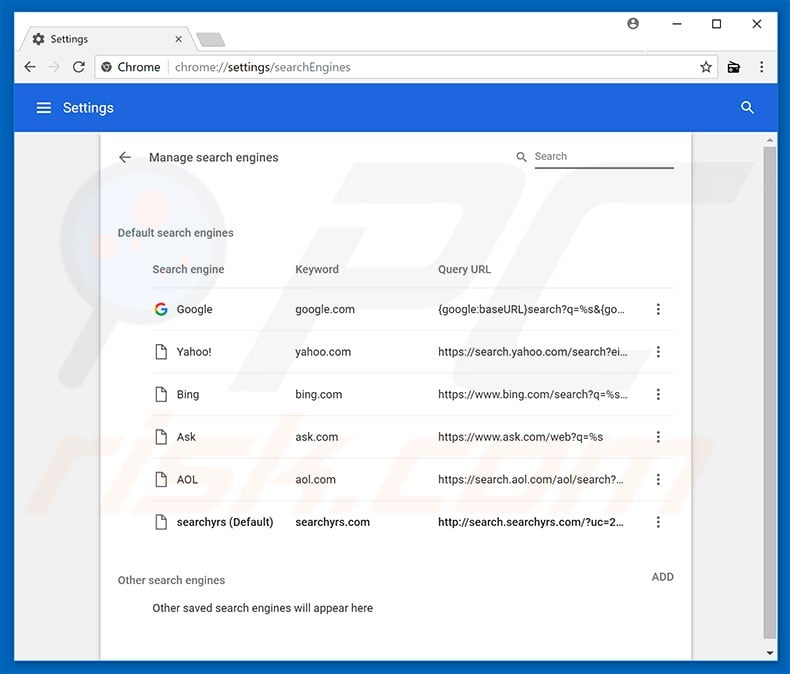The image size is (790, 674).
Task: Click the magnifier icon in blue Settings bar
Action: tap(747, 107)
